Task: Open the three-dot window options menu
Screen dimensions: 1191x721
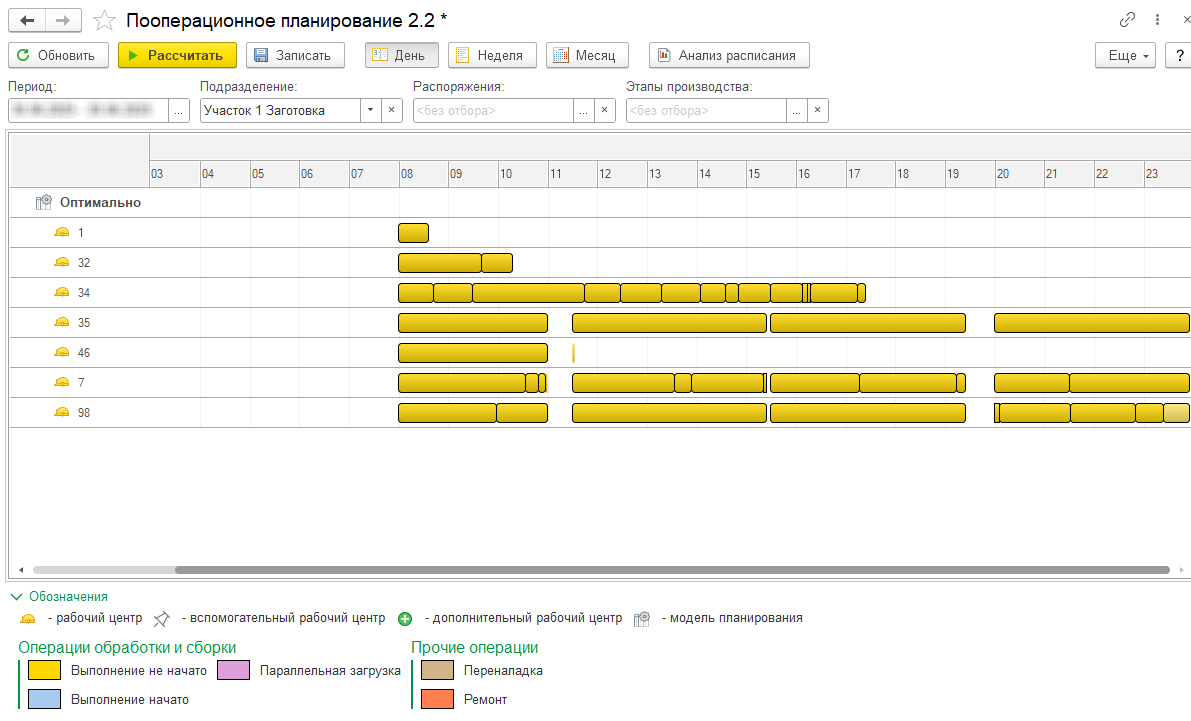Action: [x=1157, y=20]
